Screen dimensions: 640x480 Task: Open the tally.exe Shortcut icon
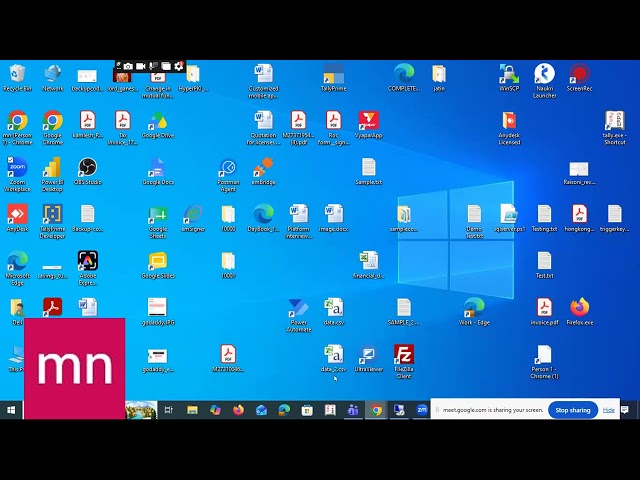coord(614,127)
